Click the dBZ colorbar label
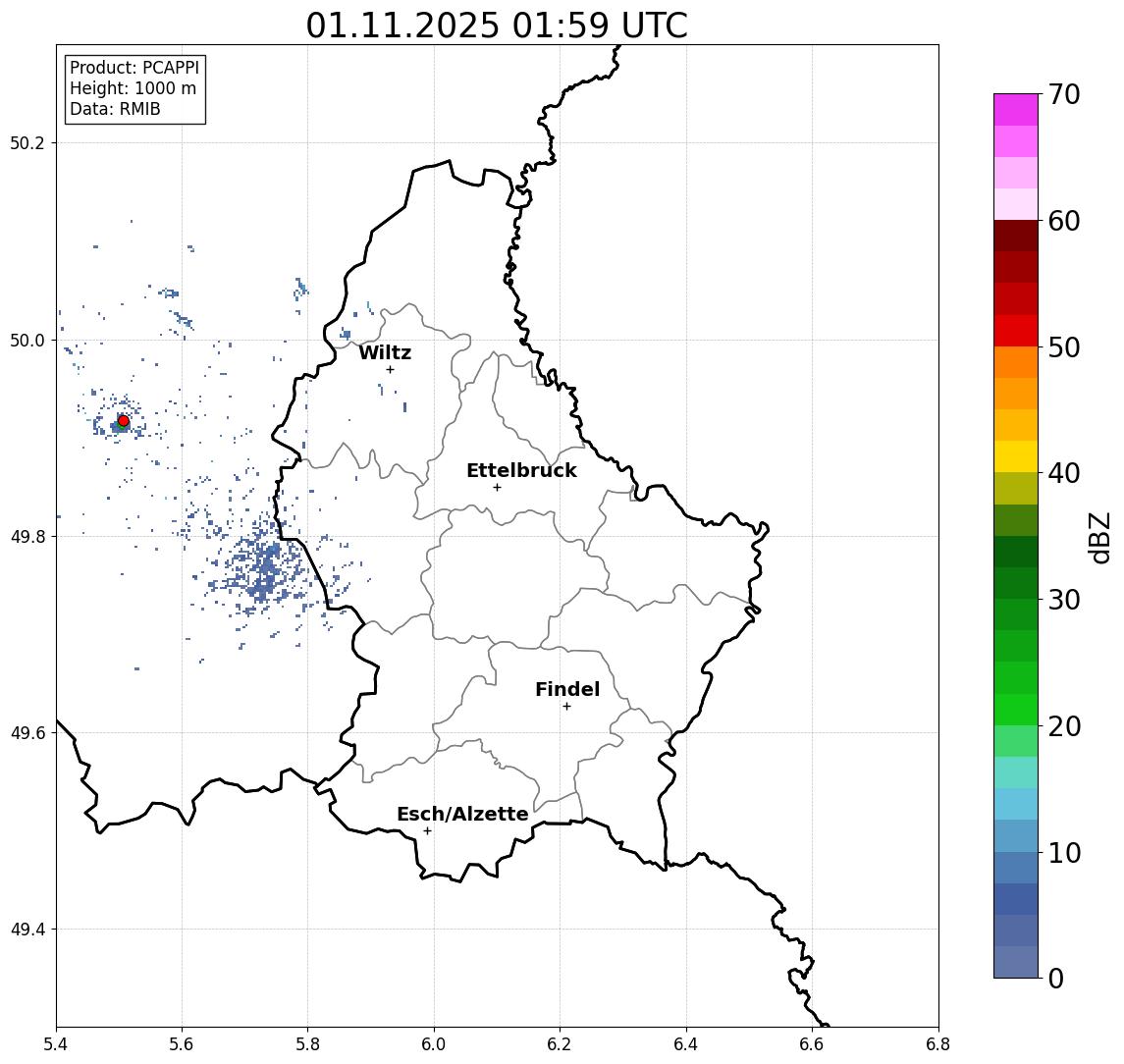Image resolution: width=1124 pixels, height=1064 pixels. [1098, 537]
